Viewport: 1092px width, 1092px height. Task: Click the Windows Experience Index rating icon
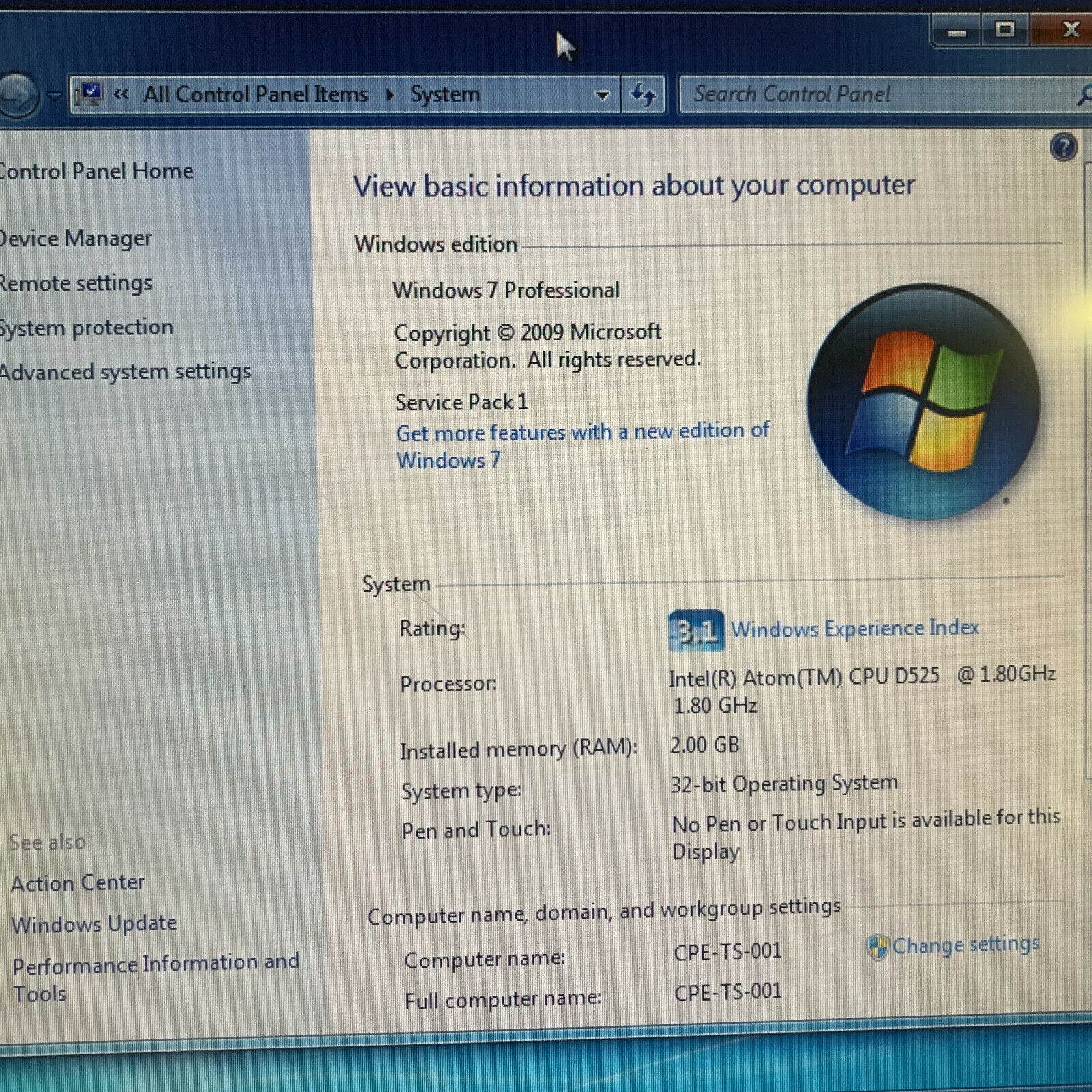[x=695, y=631]
